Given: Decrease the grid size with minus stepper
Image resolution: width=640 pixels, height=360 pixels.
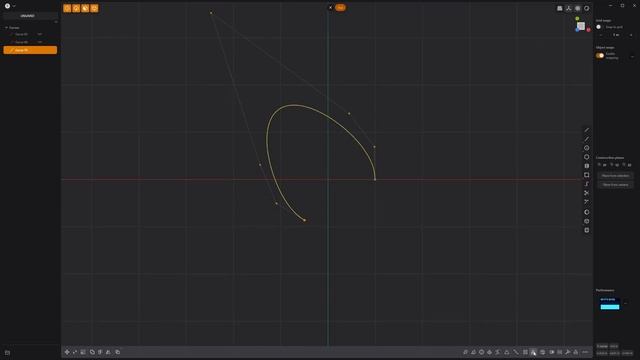Looking at the screenshot, I should [600, 35].
